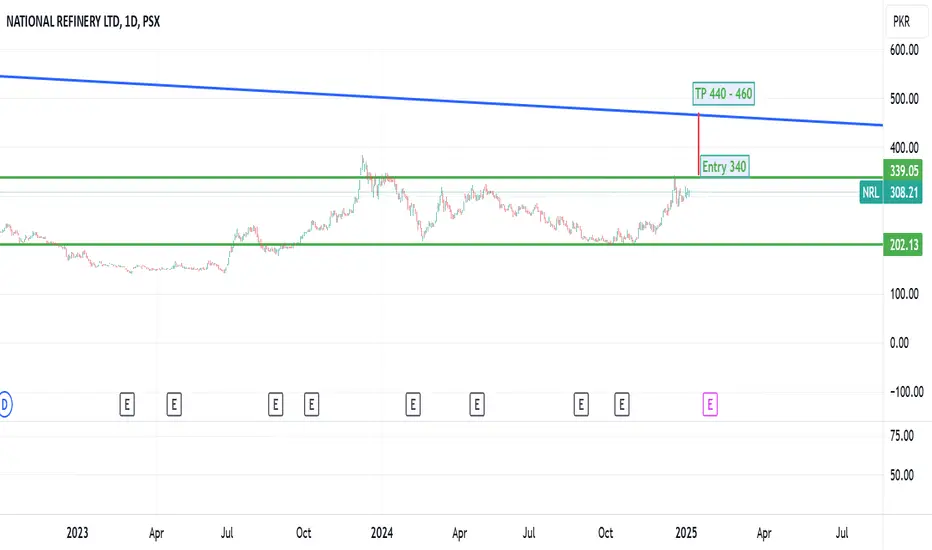Click the earnings E marker between 2024 and Apr 2024

[413, 405]
